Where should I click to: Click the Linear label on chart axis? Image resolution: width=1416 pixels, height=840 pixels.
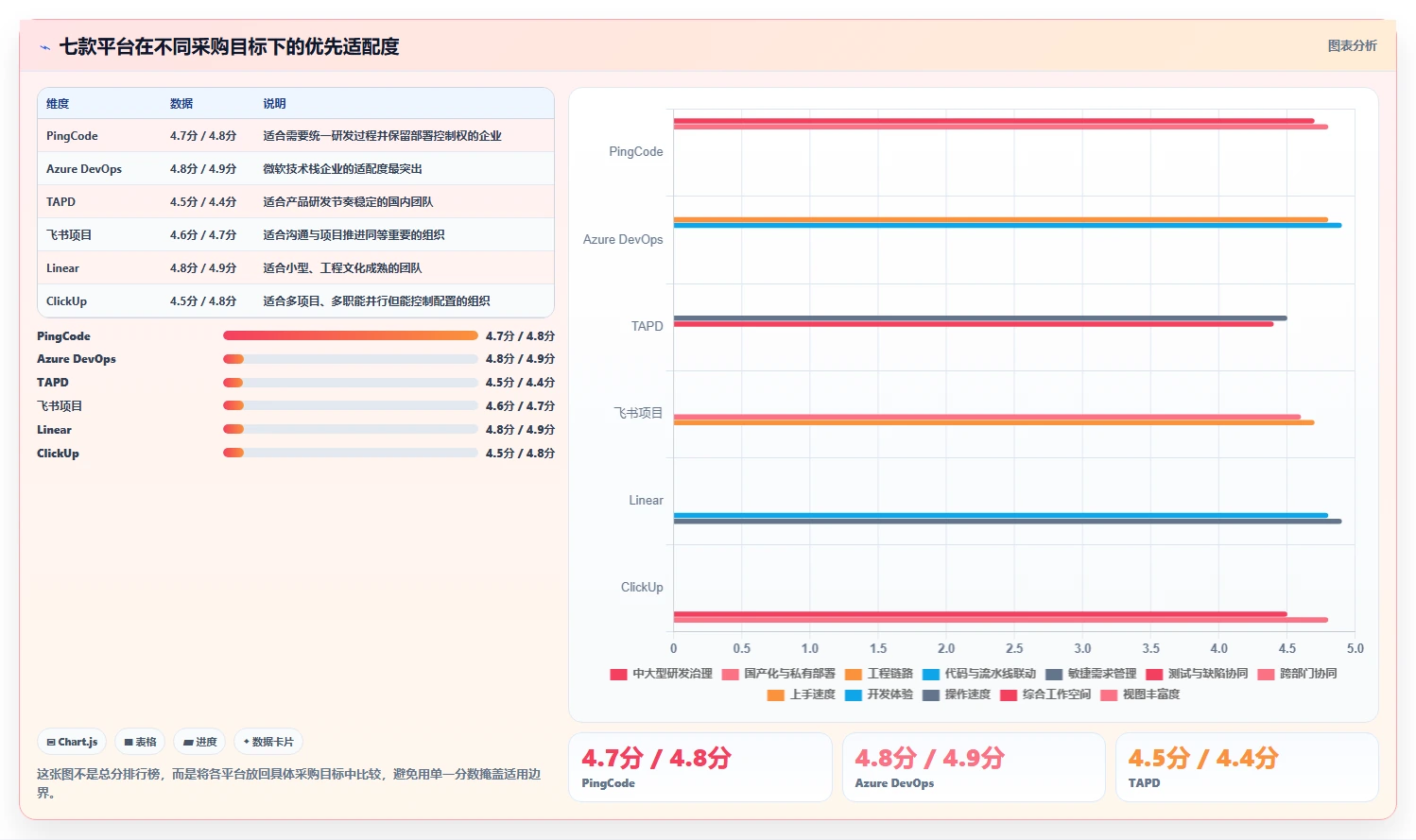tap(646, 501)
